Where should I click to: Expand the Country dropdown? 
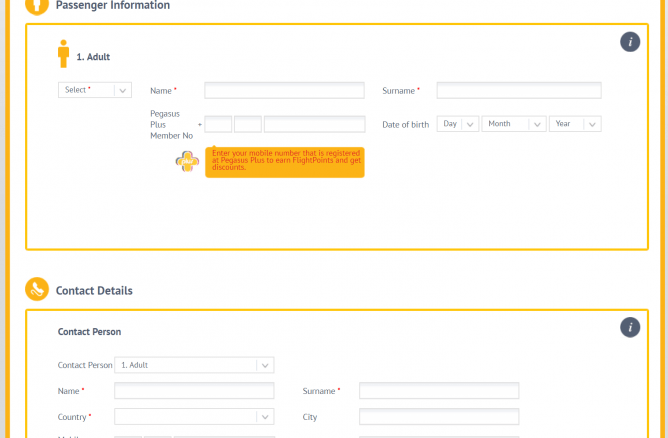tap(194, 416)
